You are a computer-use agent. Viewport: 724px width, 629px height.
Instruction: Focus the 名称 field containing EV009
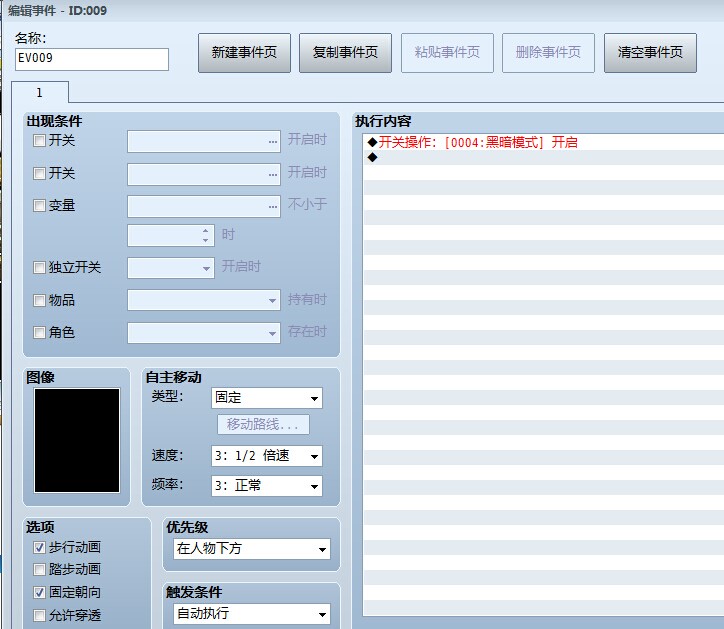(x=92, y=59)
